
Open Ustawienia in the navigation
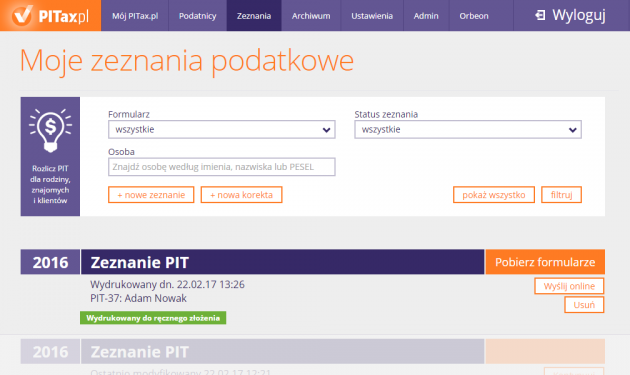[372, 16]
